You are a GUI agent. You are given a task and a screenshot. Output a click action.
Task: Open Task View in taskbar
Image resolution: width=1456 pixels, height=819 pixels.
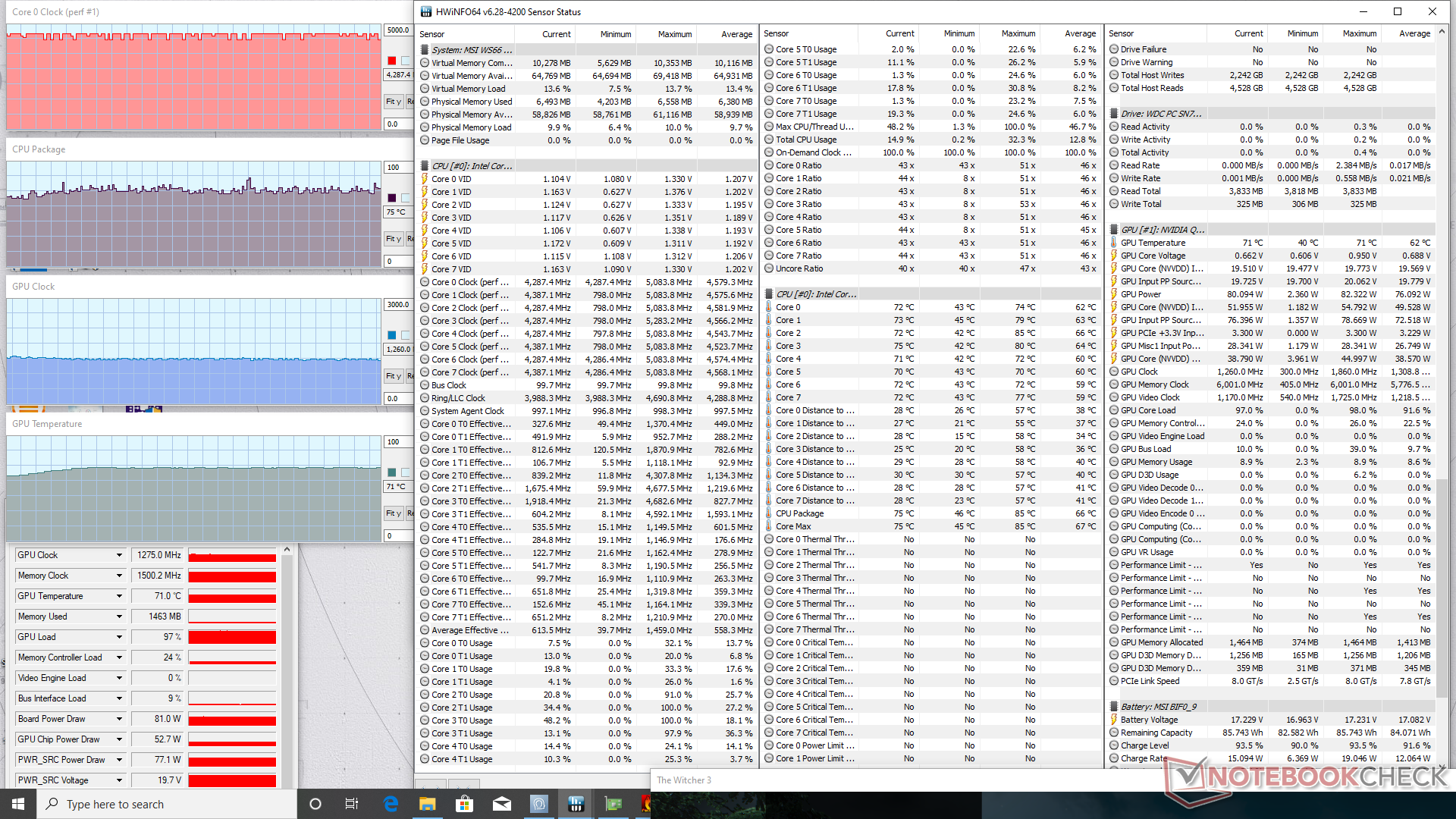351,804
